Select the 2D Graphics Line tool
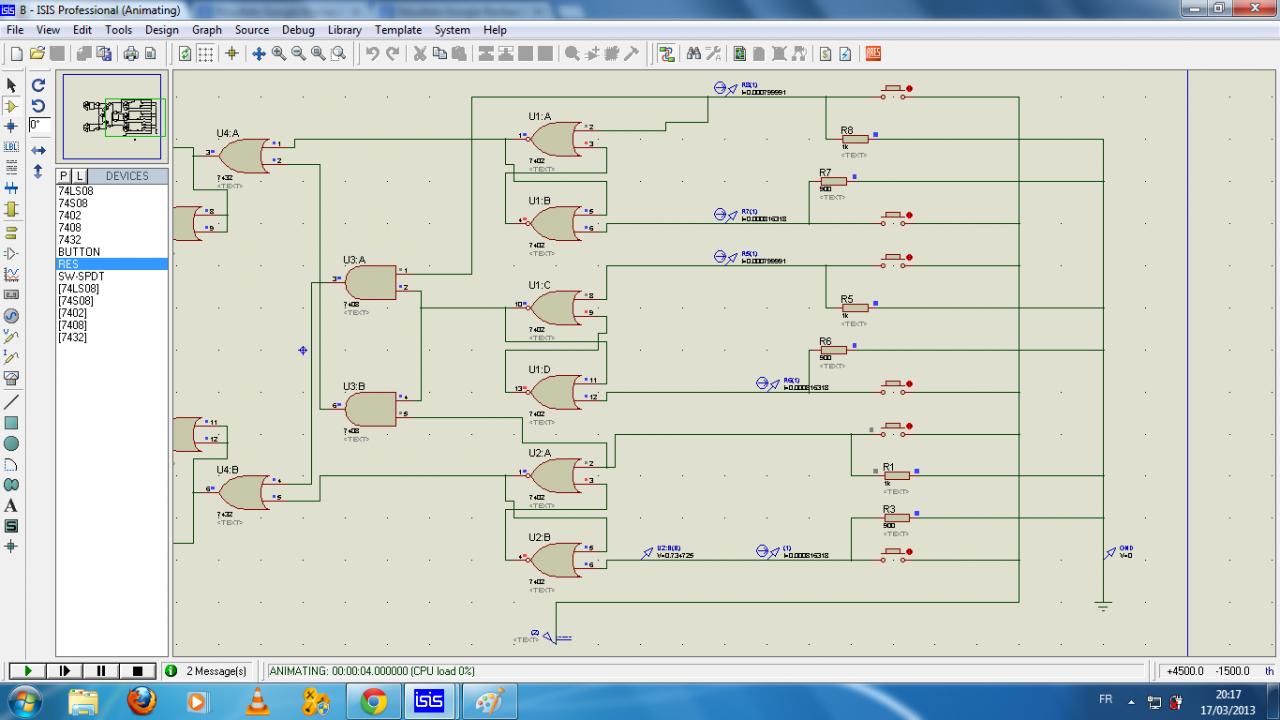Viewport: 1280px width, 720px height. (12, 402)
